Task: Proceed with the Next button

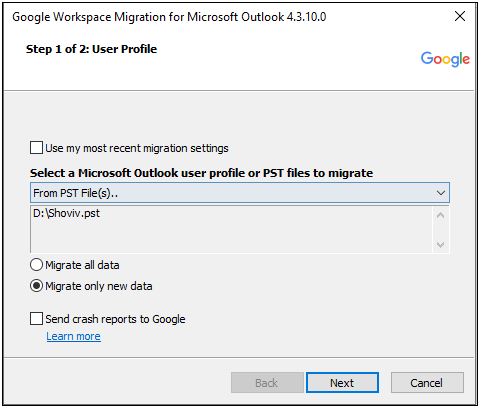Action: 342,383
